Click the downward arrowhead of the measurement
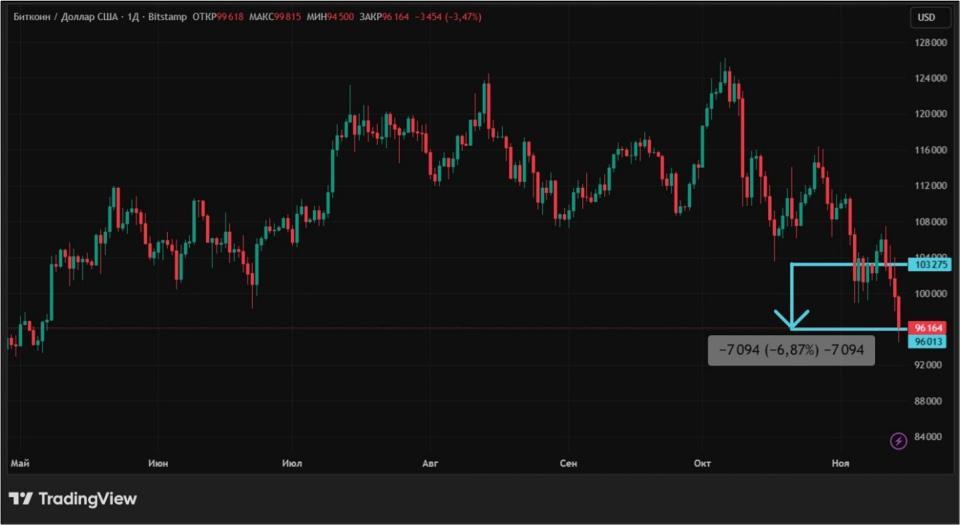This screenshot has width=960, height=525. (791, 323)
